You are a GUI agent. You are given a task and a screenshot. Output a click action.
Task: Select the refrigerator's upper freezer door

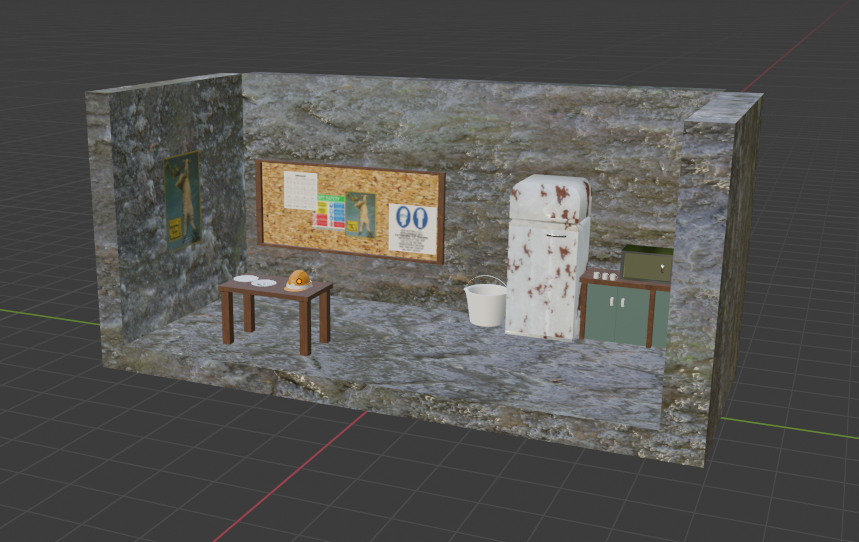(x=549, y=201)
